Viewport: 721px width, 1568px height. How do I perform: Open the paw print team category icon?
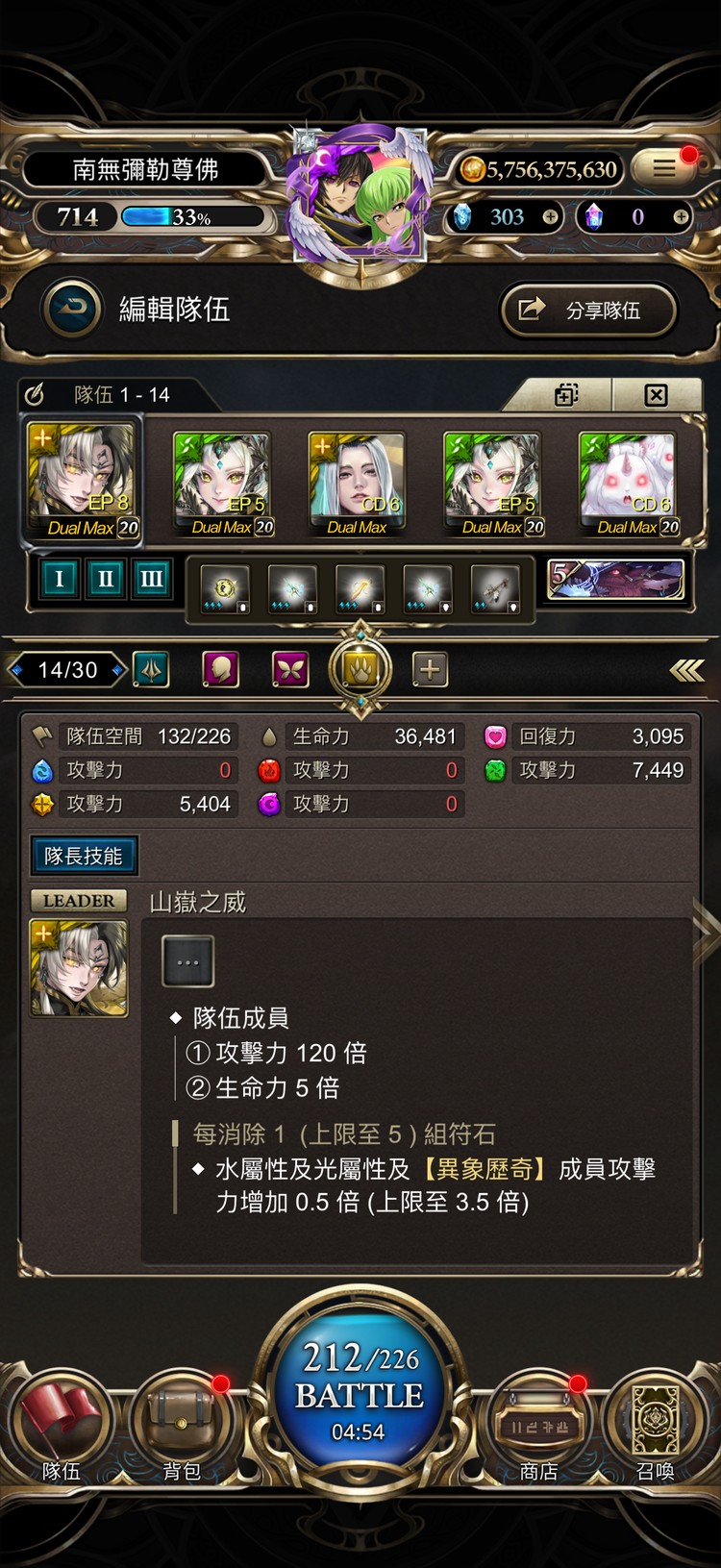click(360, 670)
